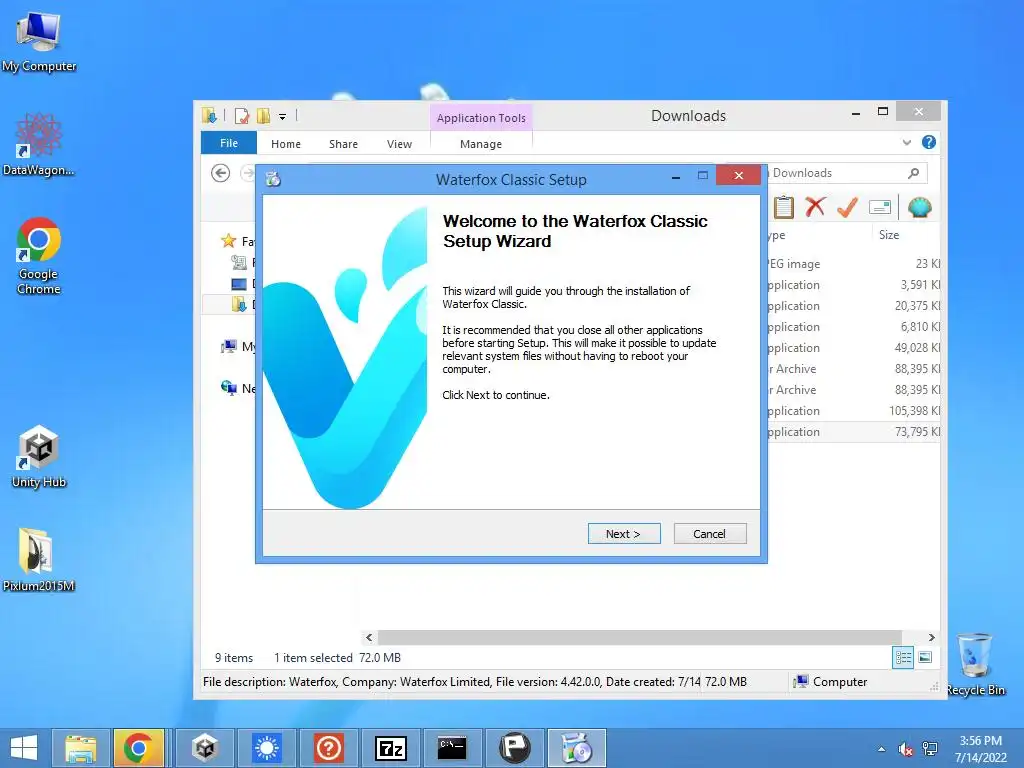Open the taskbar clock showing 3:56 PM
Screen dimensions: 1024x768
coord(980,749)
